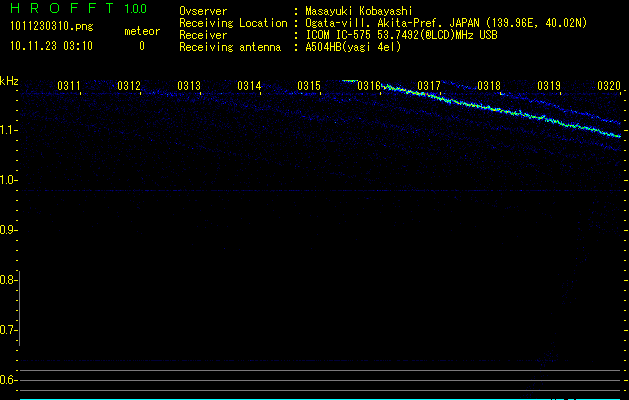Click the meteor count label

click(x=142, y=31)
